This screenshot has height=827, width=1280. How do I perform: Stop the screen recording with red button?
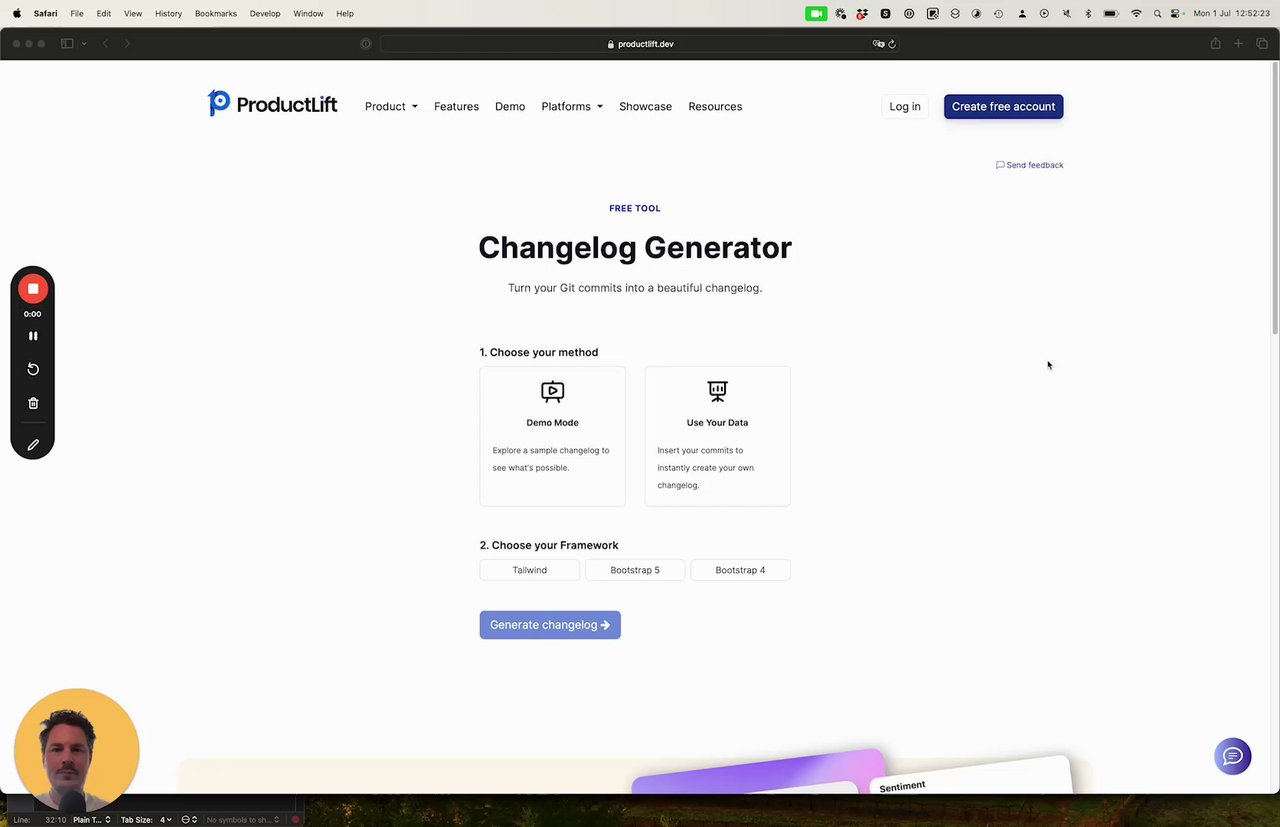[x=33, y=288]
